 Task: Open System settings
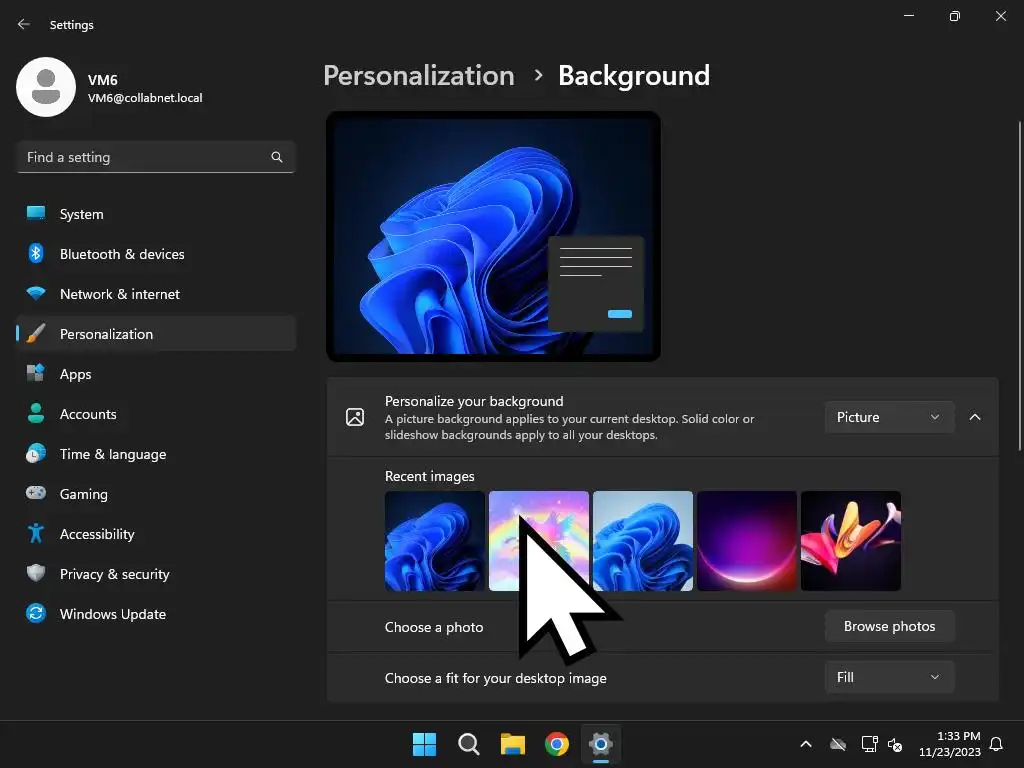[x=156, y=214]
